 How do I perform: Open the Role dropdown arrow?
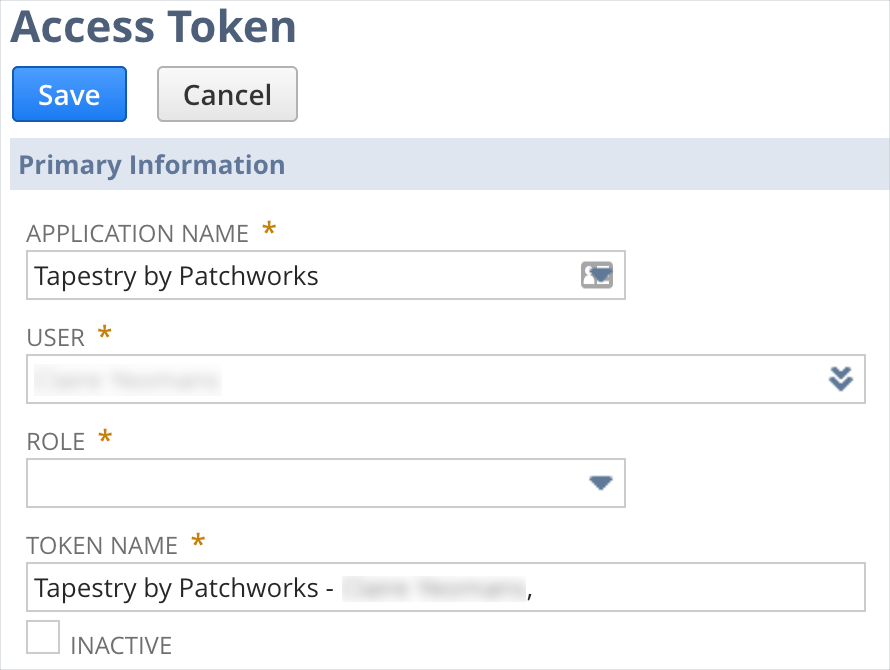click(600, 483)
